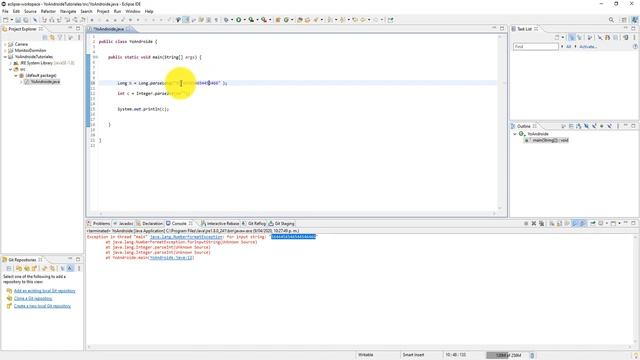
Task: Toggle Hide Non-Public Members in Outline
Action: point(602,126)
